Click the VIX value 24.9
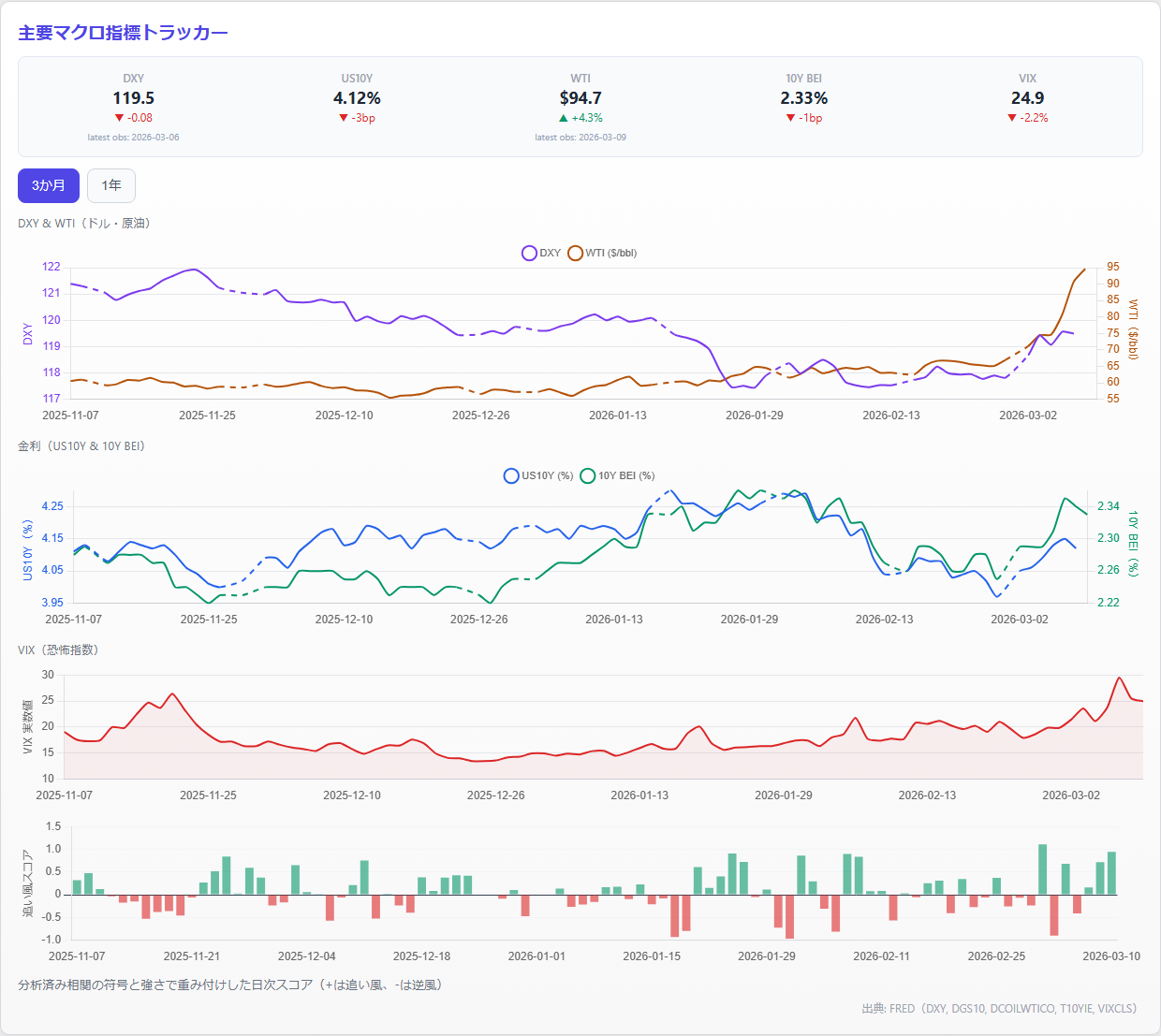The width and height of the screenshot is (1161, 1036). pos(1027,98)
